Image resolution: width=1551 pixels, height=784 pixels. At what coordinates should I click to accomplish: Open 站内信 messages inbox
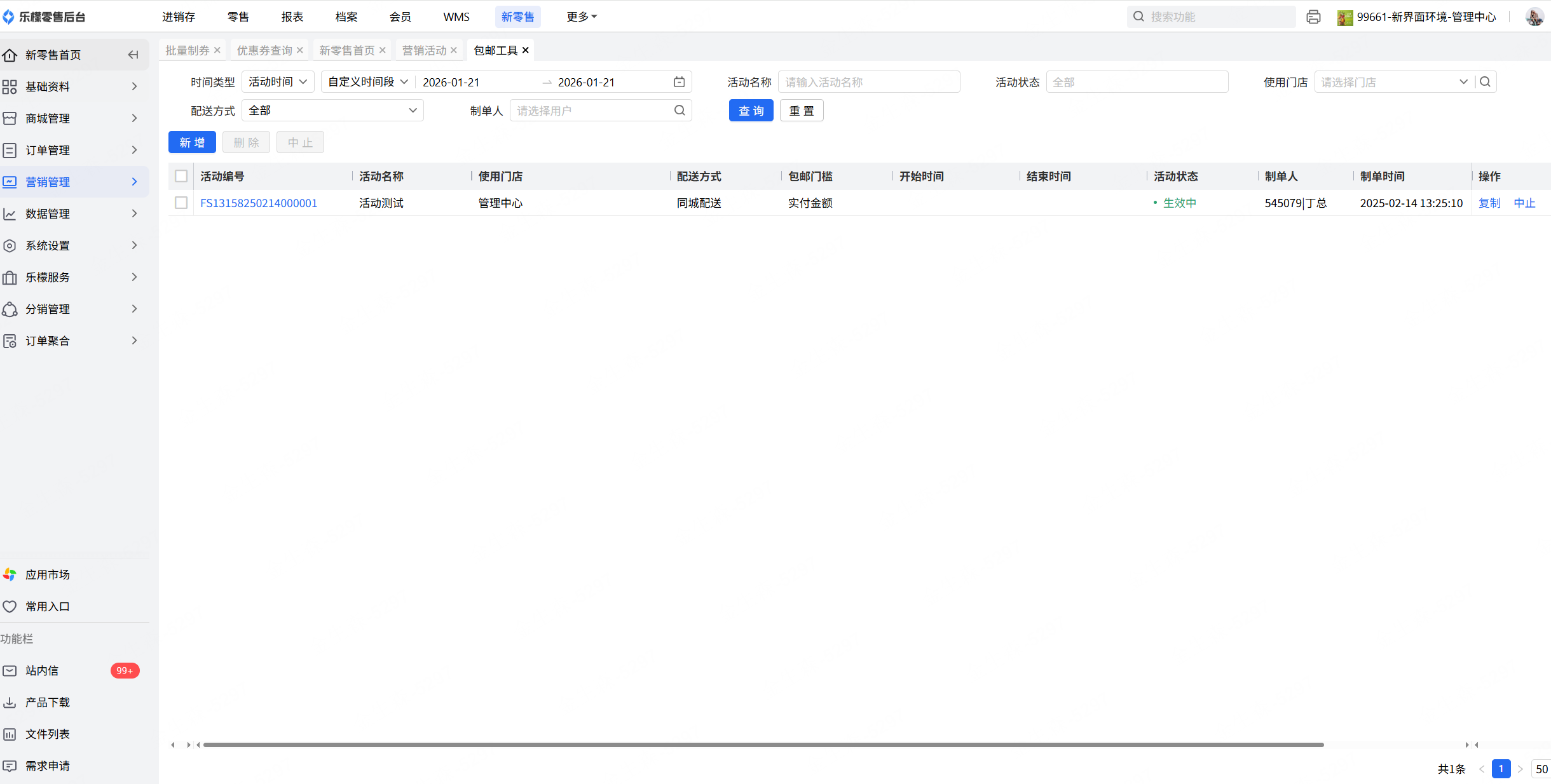click(42, 670)
